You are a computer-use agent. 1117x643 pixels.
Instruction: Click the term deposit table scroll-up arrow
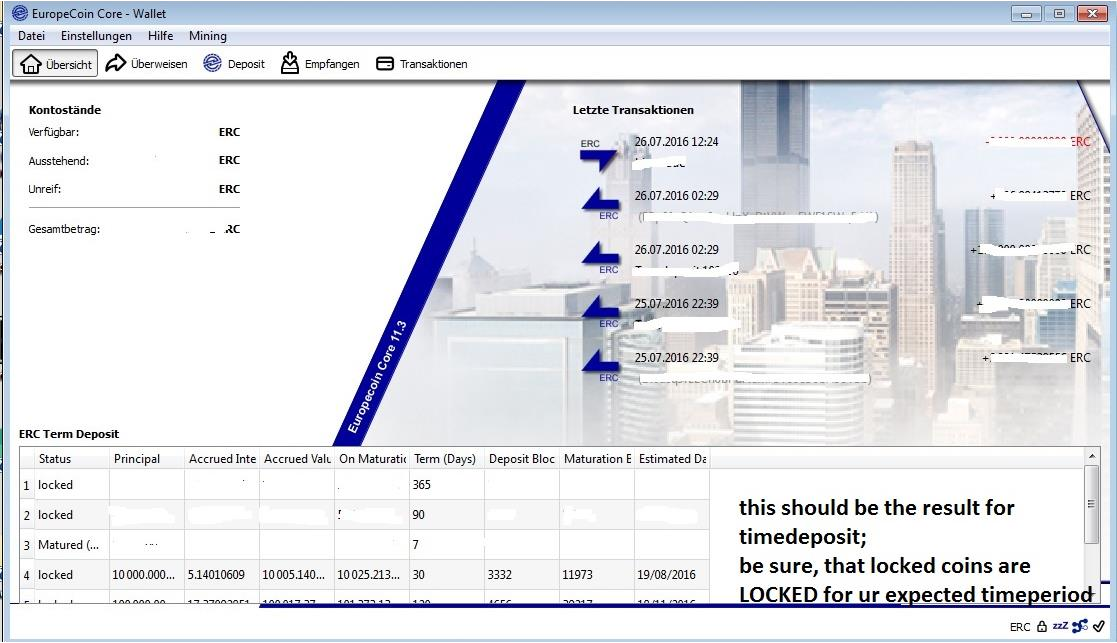pos(1091,456)
